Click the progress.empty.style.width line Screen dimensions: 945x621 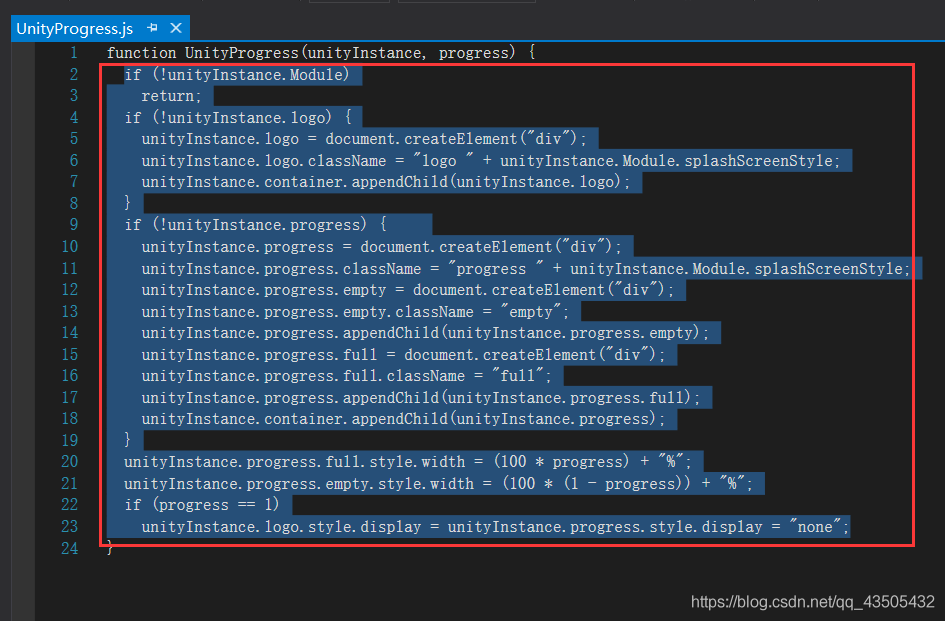tap(439, 484)
